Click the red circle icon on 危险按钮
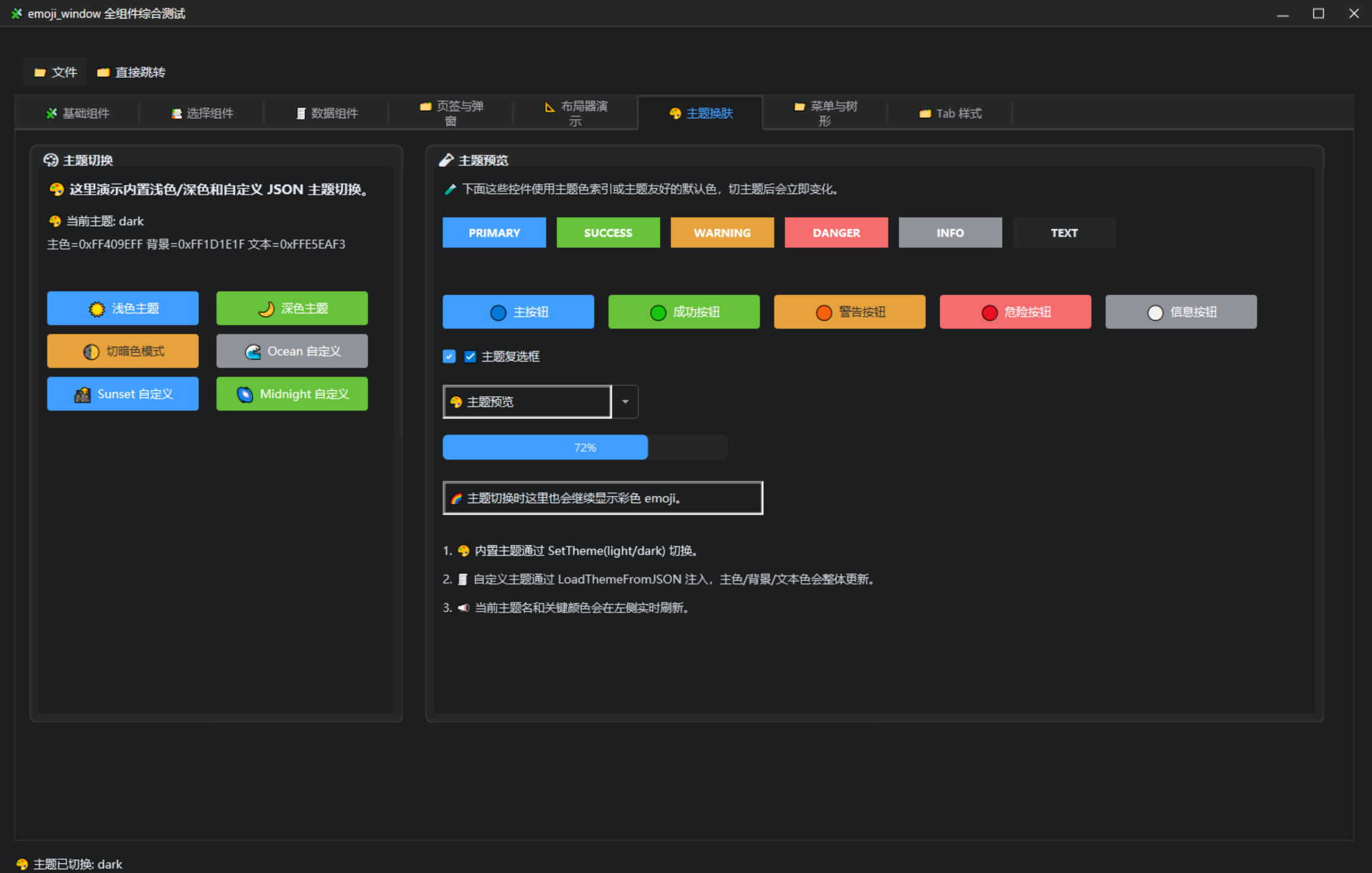This screenshot has width=1372, height=873. tap(990, 312)
